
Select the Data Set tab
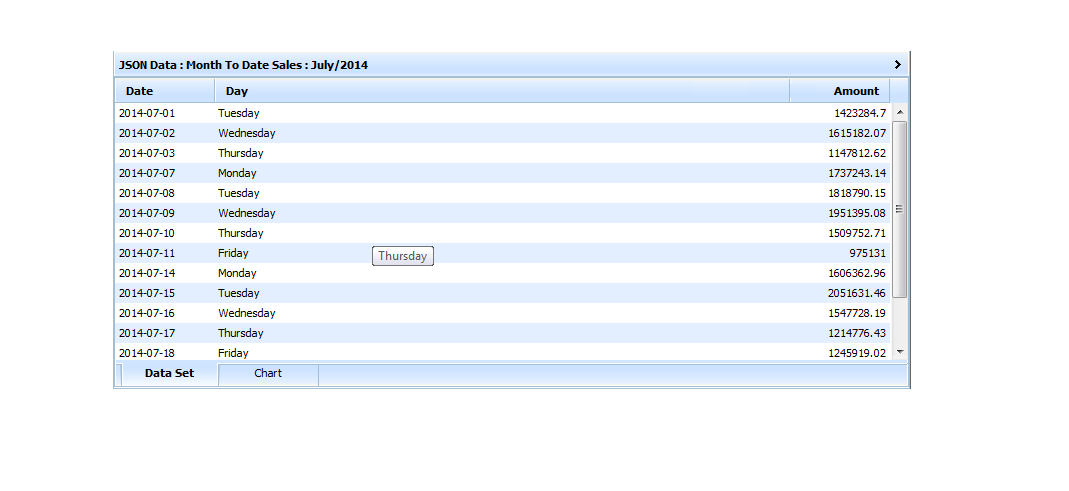point(169,374)
